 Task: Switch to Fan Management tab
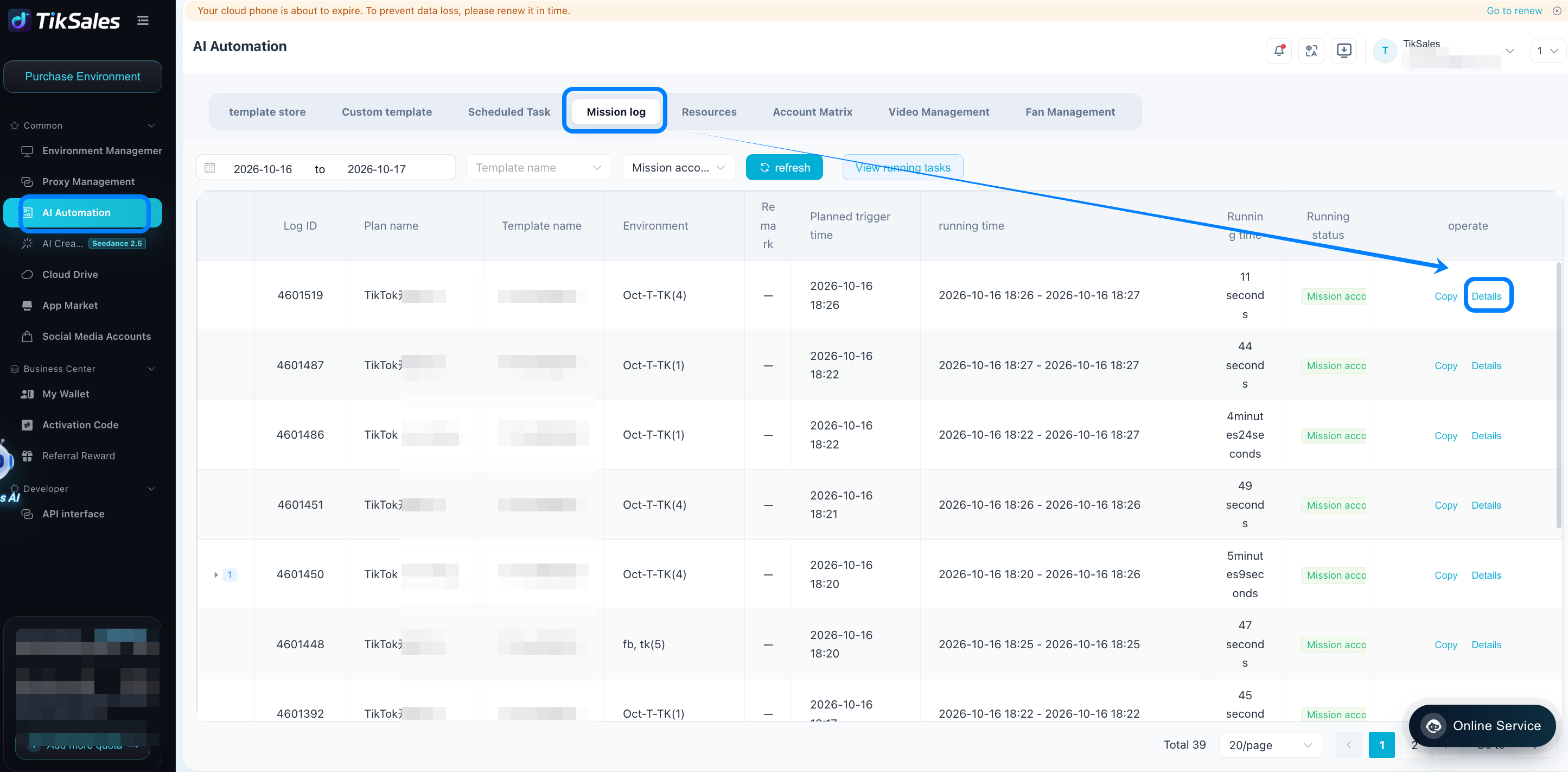[1070, 112]
